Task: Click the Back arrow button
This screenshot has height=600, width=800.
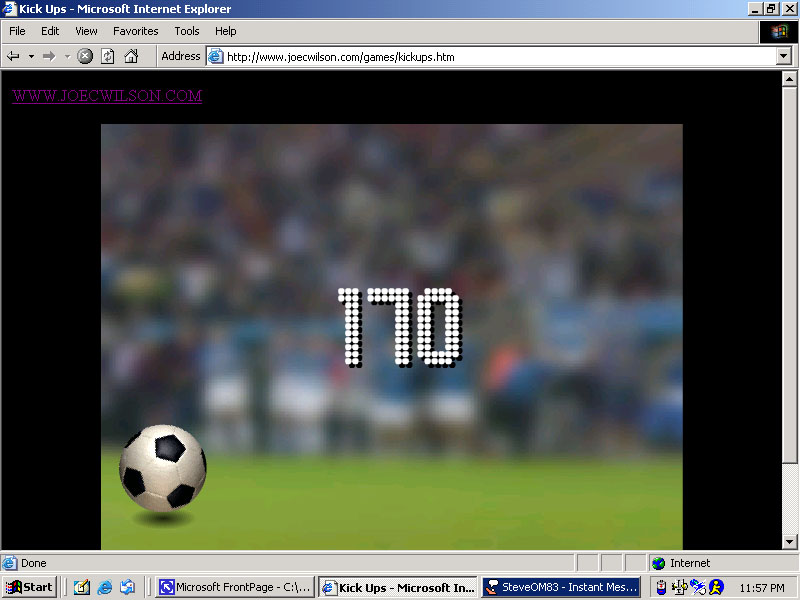Action: 13,57
